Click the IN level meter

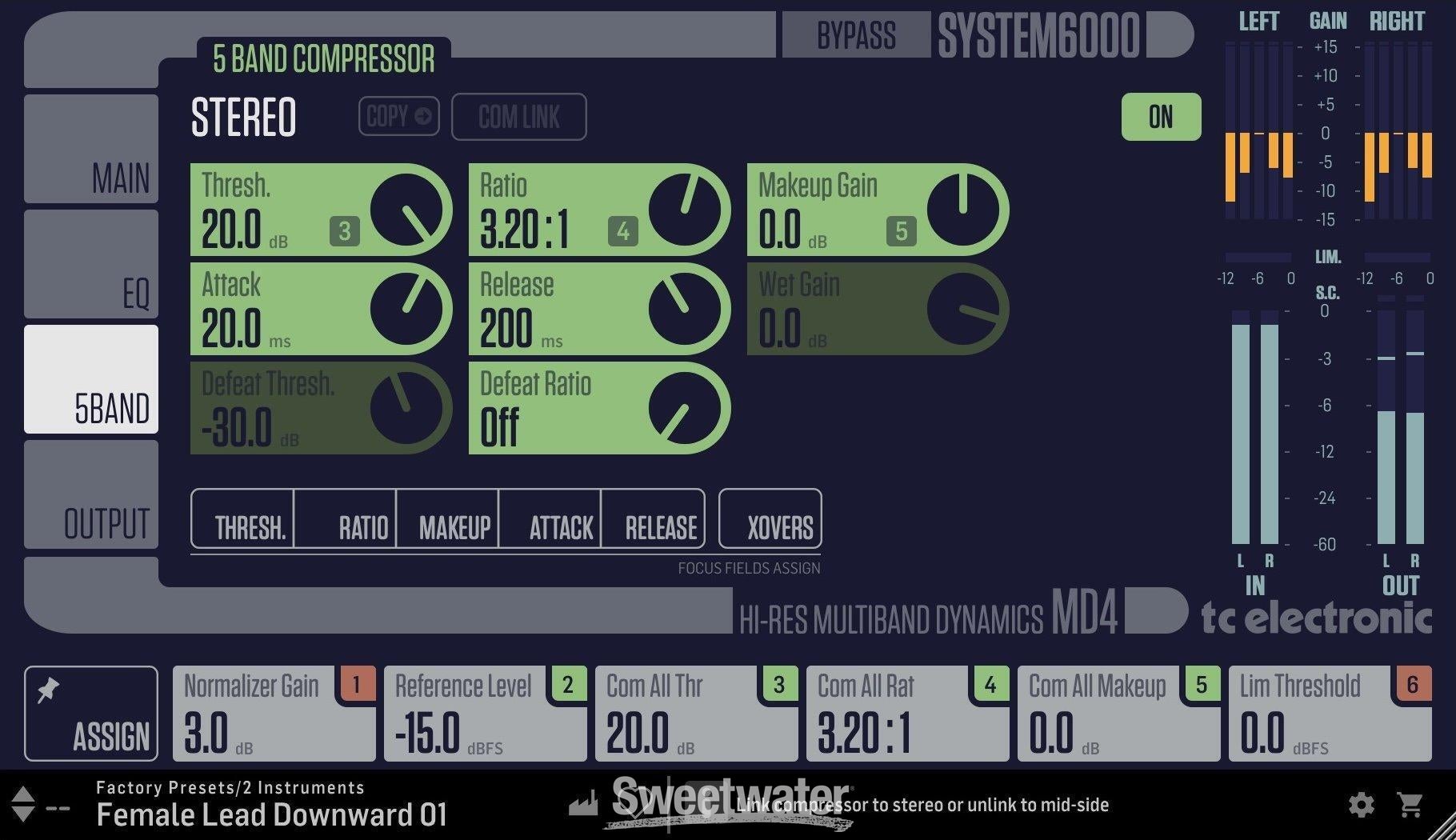1254,426
